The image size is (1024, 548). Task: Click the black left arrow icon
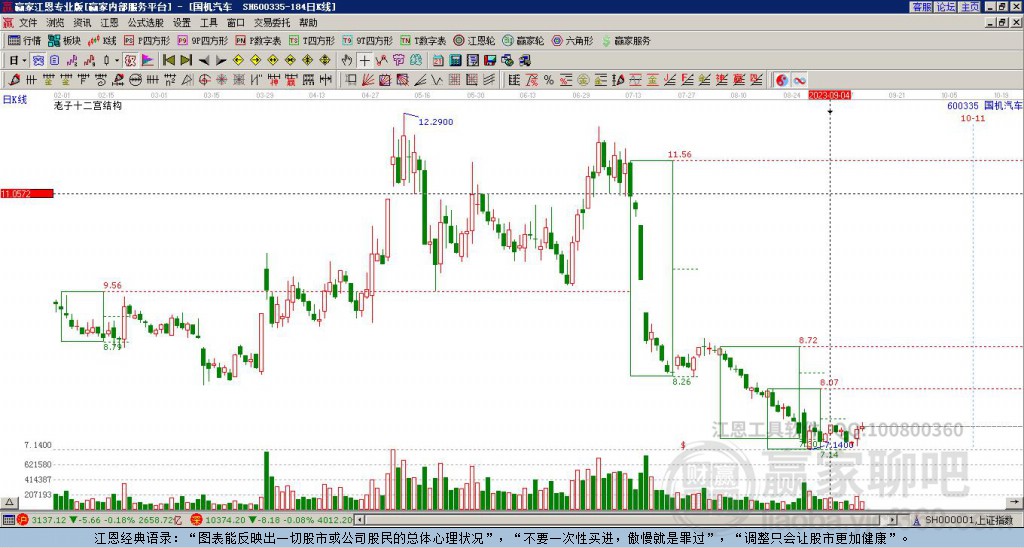204,61
